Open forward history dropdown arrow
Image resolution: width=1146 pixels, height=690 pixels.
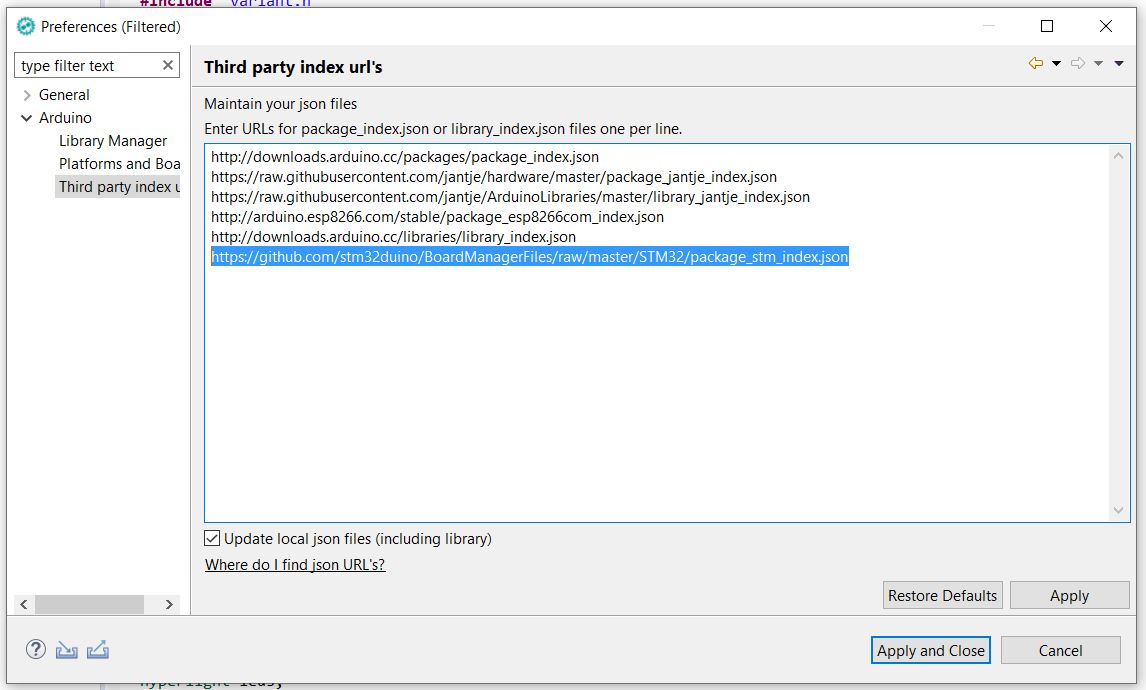point(1098,64)
